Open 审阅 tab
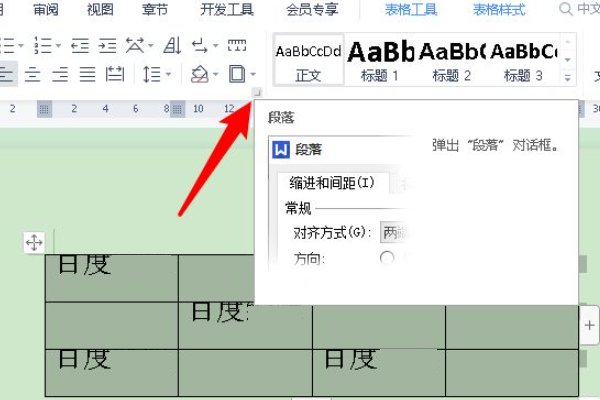The image size is (600, 400). click(46, 10)
